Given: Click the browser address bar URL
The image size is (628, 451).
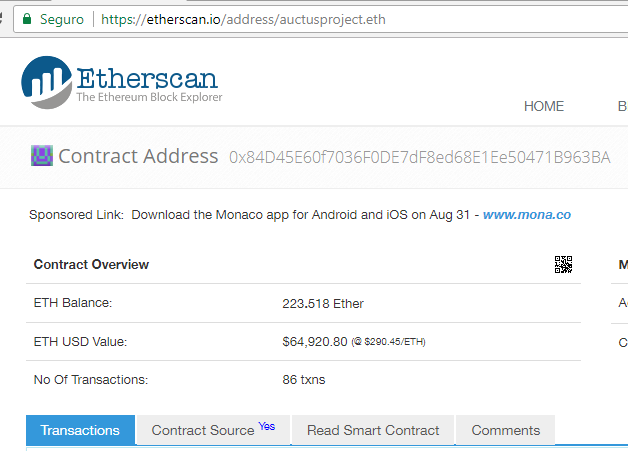Looking at the screenshot, I should (x=243, y=19).
